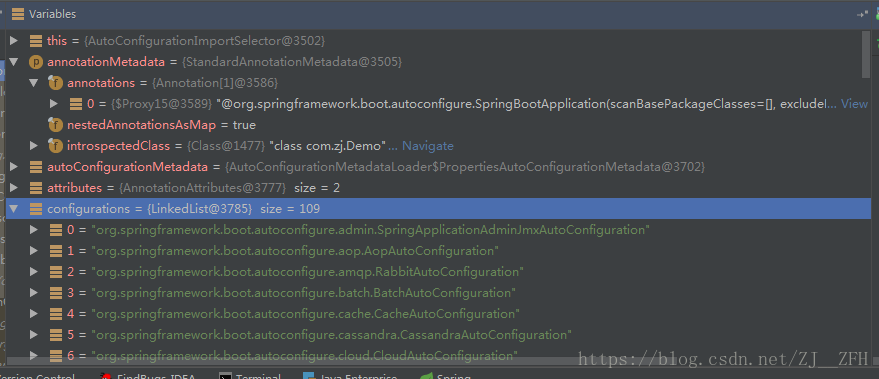Select the RabbitAutoConfiguration string value
879x379 pixels.
[307, 272]
